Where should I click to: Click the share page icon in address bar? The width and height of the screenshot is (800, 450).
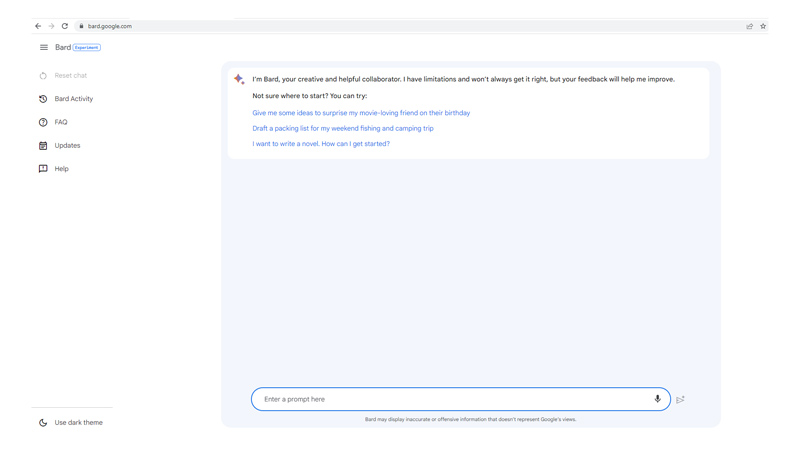(x=749, y=26)
